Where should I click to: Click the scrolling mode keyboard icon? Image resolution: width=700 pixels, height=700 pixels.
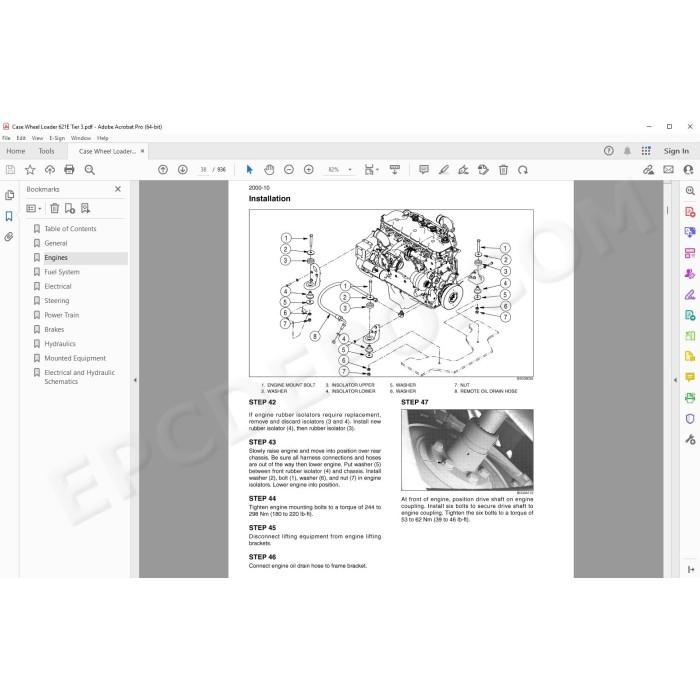[395, 170]
